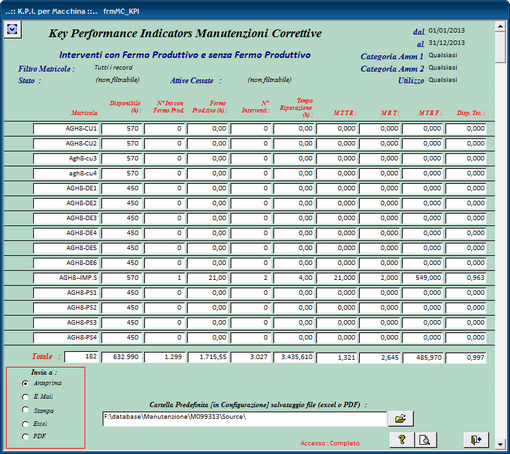Click the vertical scrollbar thumb
510x454 pixels.
click(x=500, y=47)
